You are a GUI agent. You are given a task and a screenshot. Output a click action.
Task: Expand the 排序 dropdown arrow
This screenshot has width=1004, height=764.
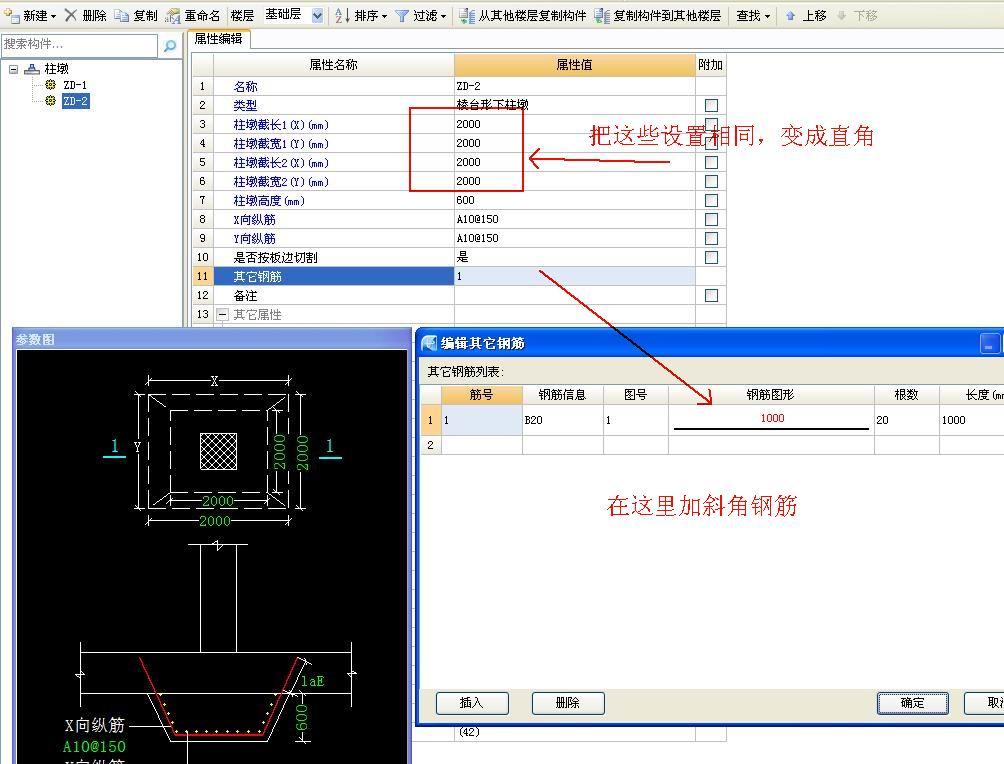(x=385, y=16)
